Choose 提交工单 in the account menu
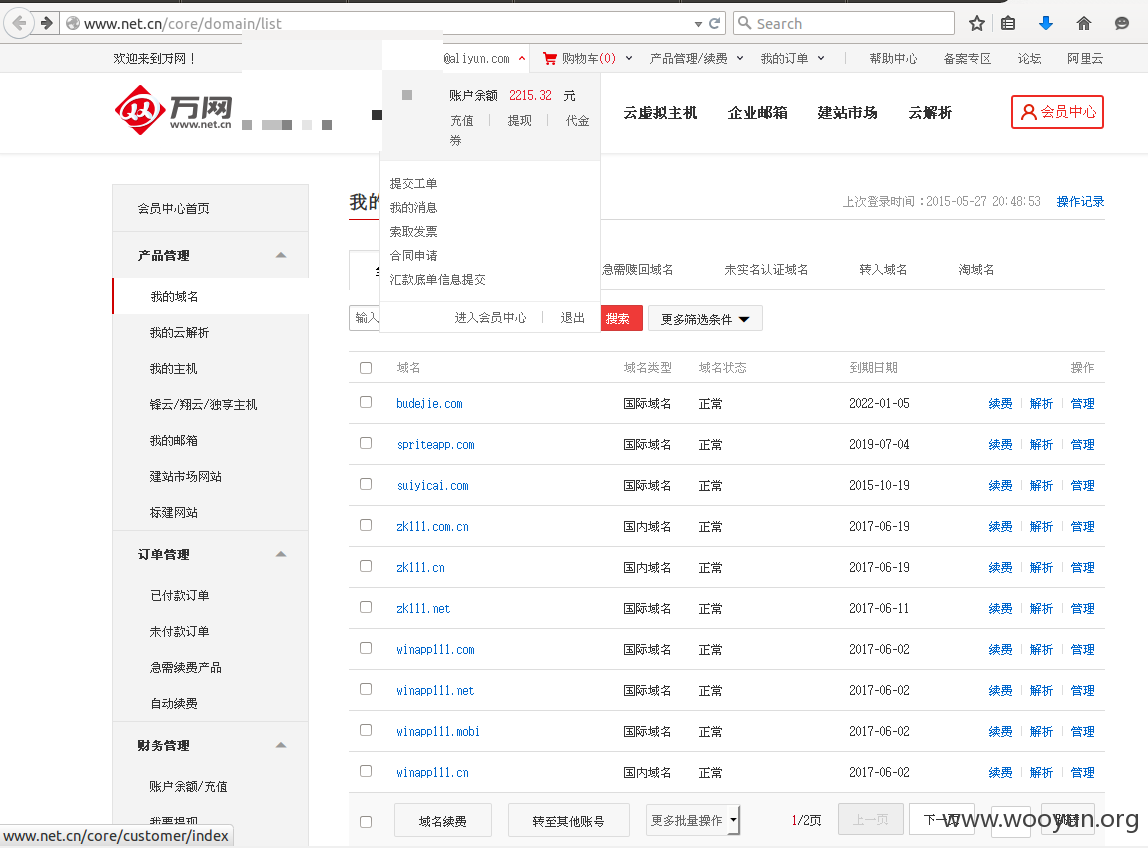Viewport: 1148px width, 848px height. [x=413, y=183]
